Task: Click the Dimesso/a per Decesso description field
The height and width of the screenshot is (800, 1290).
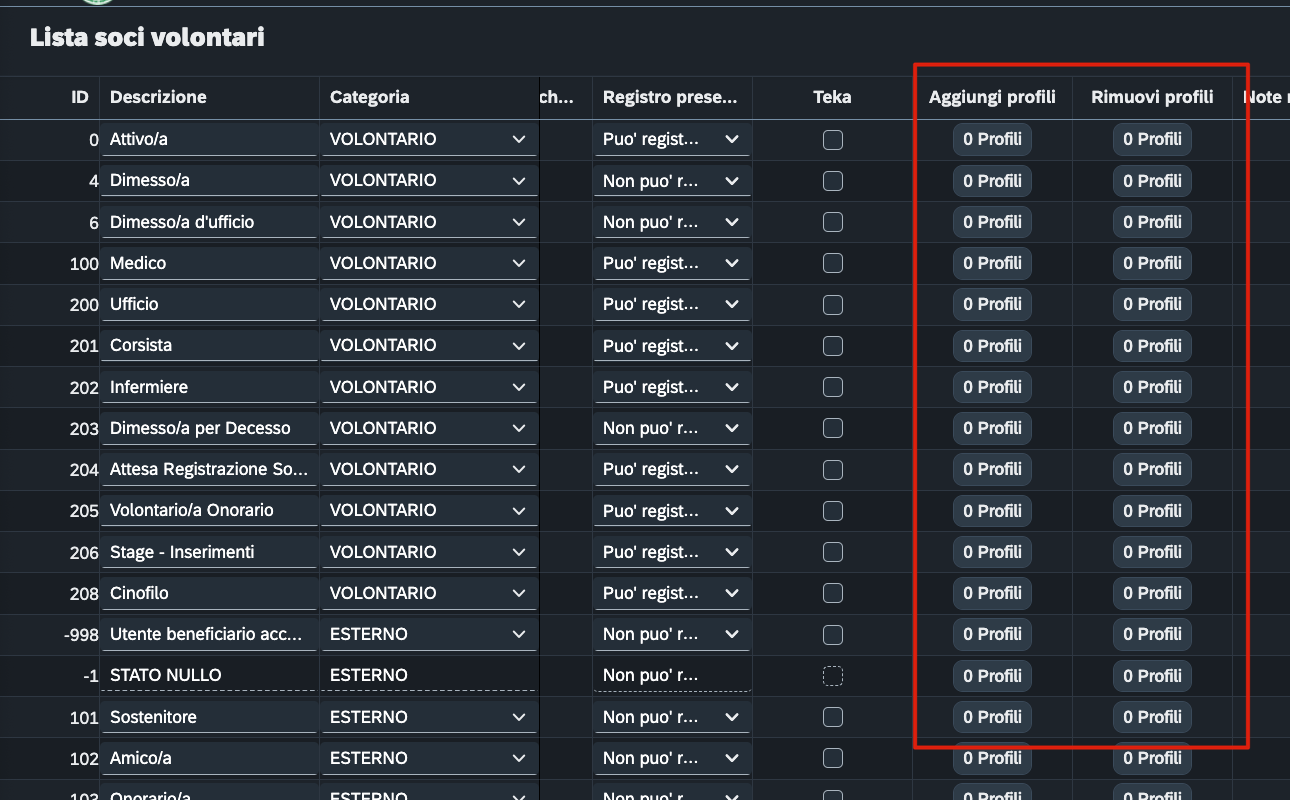Action: 208,428
